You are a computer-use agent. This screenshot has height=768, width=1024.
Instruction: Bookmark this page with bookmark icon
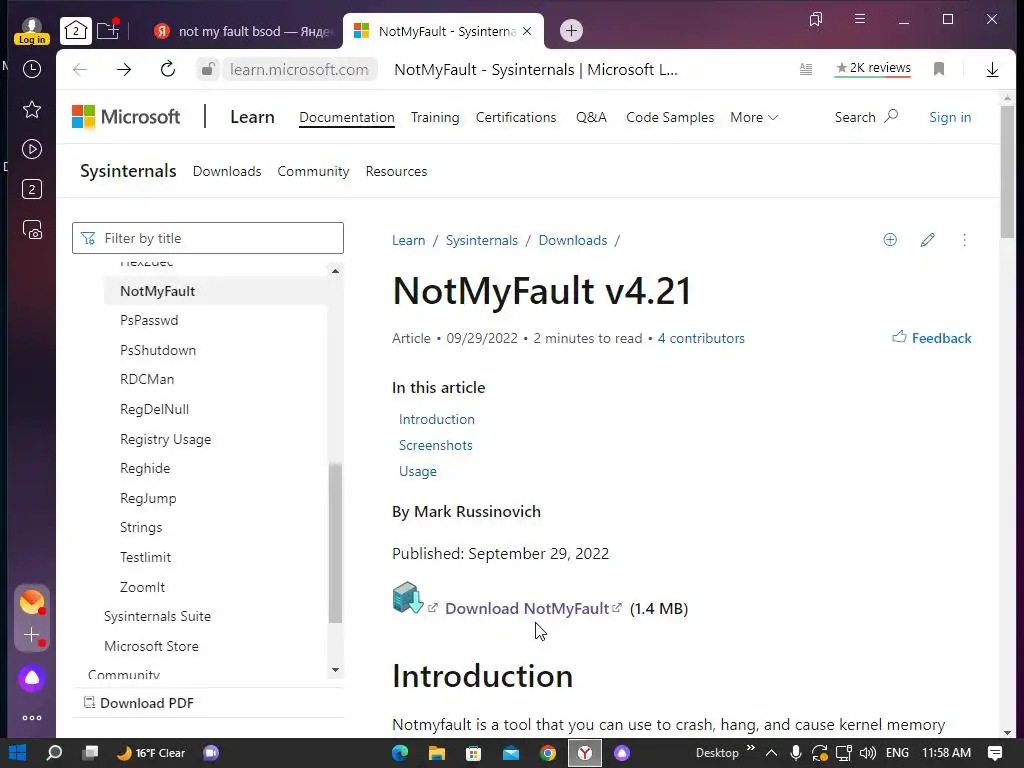click(x=939, y=69)
